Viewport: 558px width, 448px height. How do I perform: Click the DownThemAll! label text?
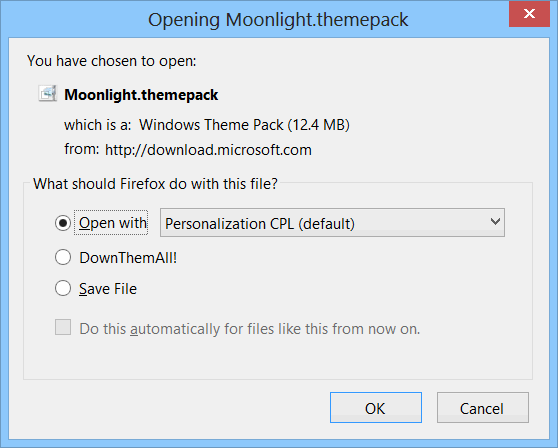pos(128,258)
